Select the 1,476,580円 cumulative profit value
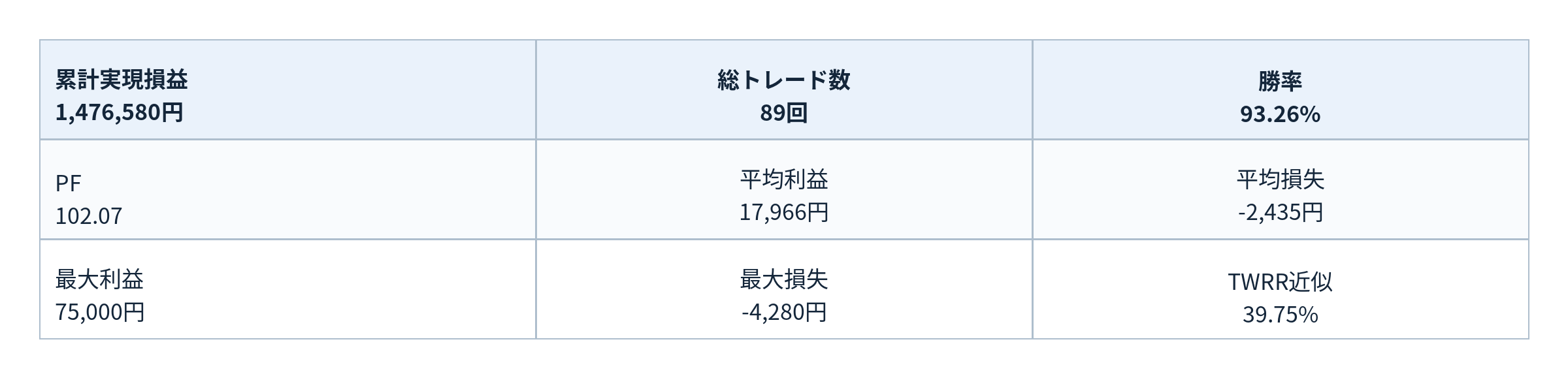This screenshot has width=1568, height=378. click(118, 113)
